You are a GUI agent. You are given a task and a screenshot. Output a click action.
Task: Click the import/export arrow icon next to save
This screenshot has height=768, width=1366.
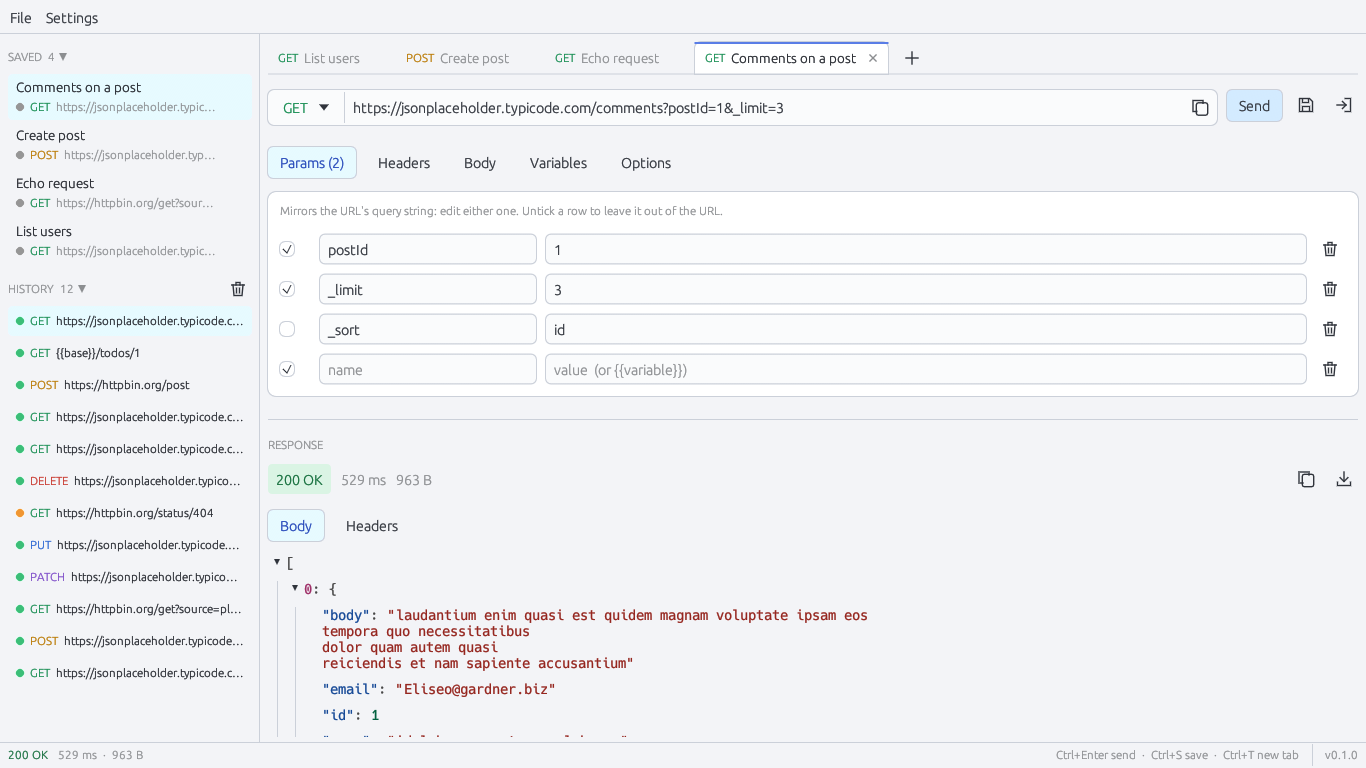pyautogui.click(x=1344, y=106)
